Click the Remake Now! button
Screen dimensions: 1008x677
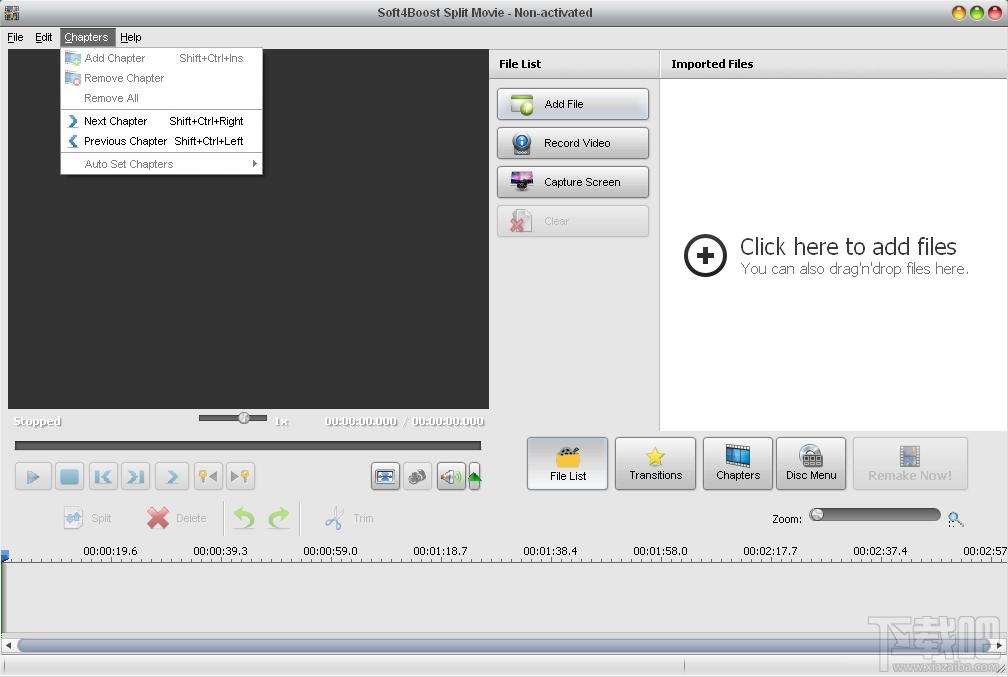pyautogui.click(x=910, y=464)
